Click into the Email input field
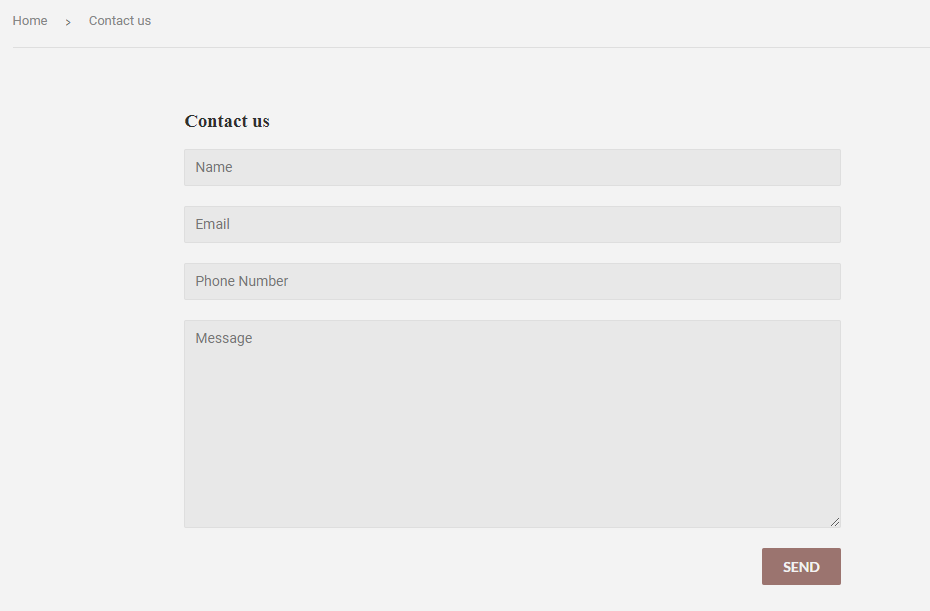 pyautogui.click(x=512, y=224)
